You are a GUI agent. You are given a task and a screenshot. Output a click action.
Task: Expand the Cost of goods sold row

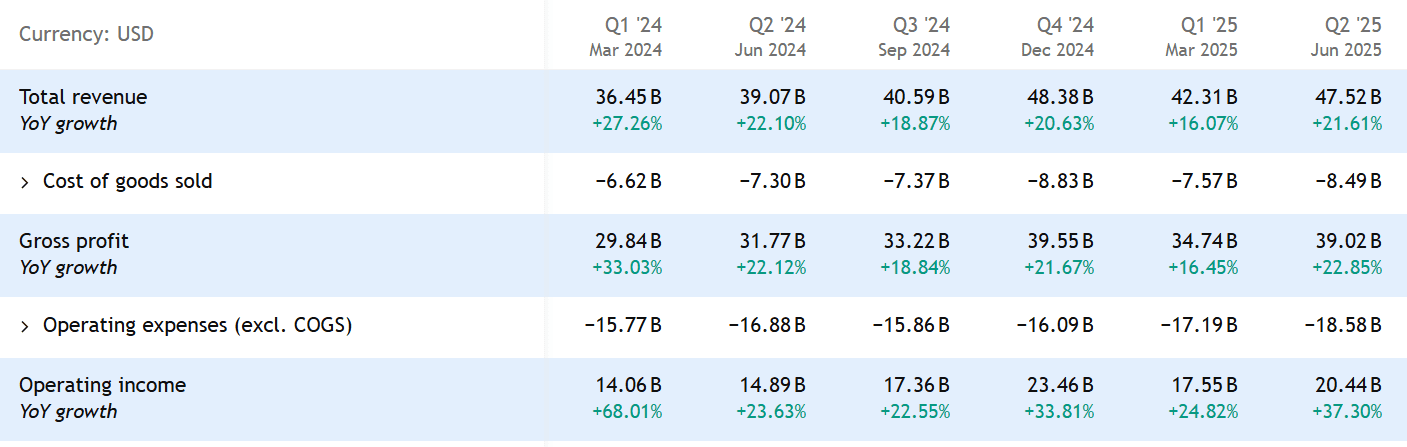tap(25, 182)
